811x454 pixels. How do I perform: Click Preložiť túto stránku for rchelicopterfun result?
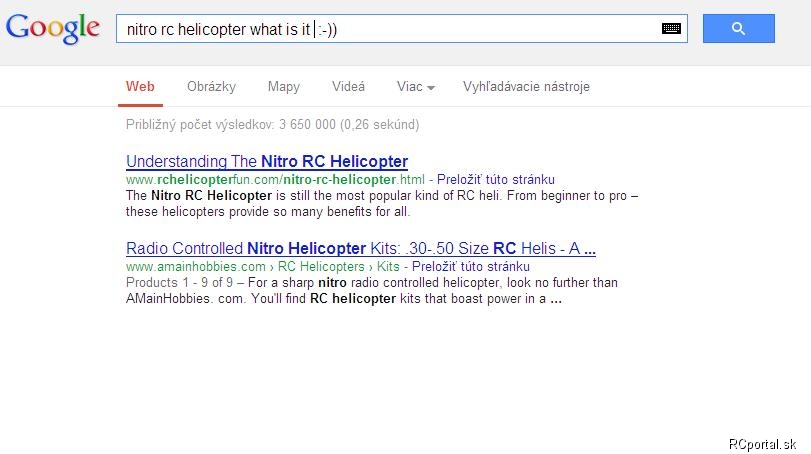point(495,179)
